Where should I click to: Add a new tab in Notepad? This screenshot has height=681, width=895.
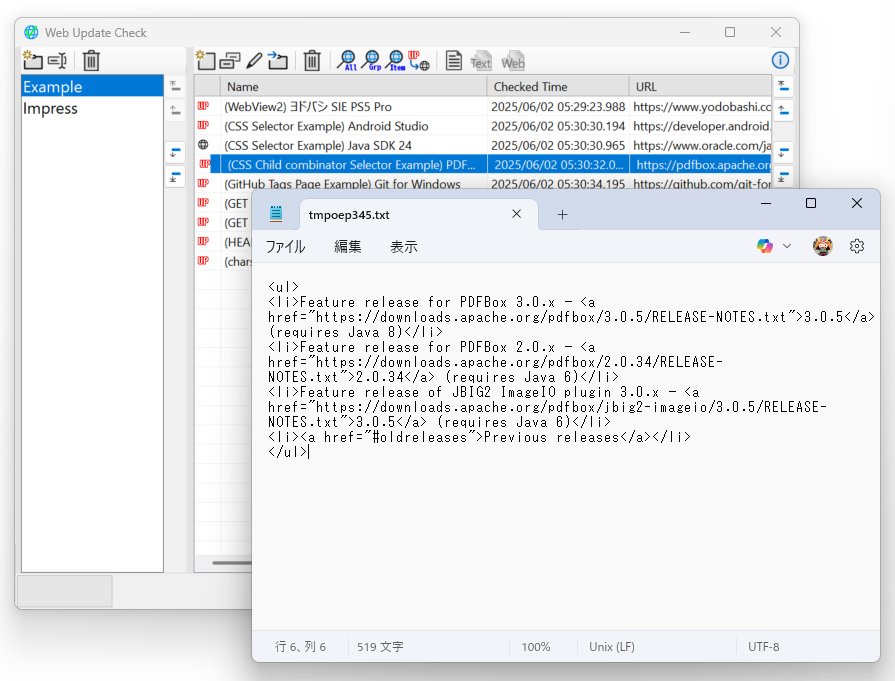click(x=562, y=215)
